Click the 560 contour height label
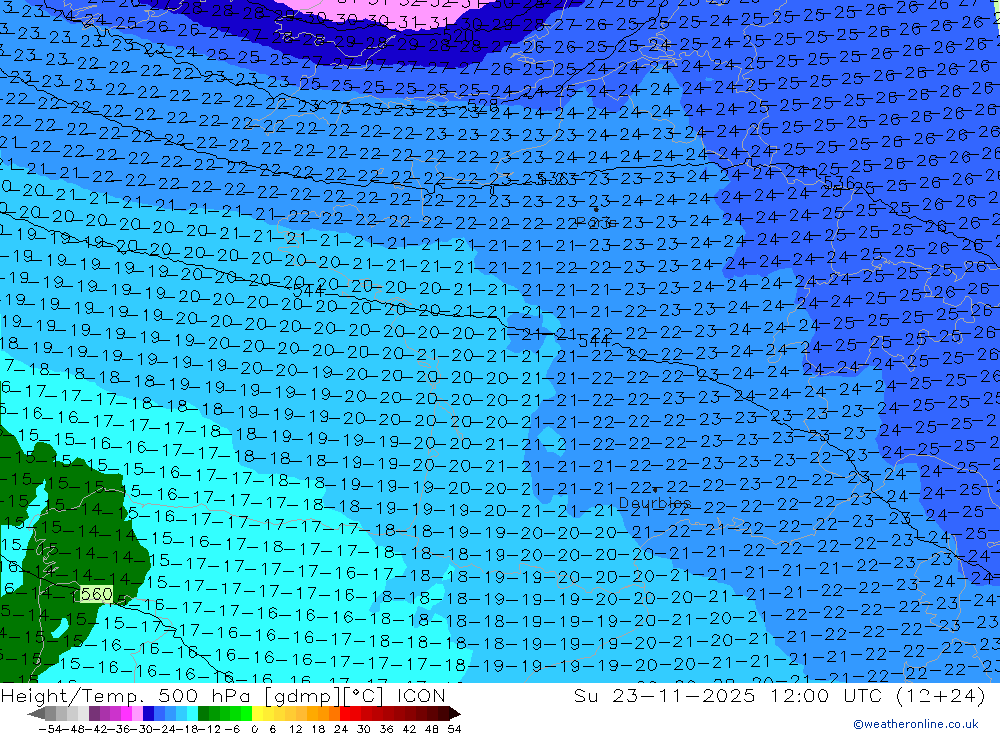 (96, 595)
